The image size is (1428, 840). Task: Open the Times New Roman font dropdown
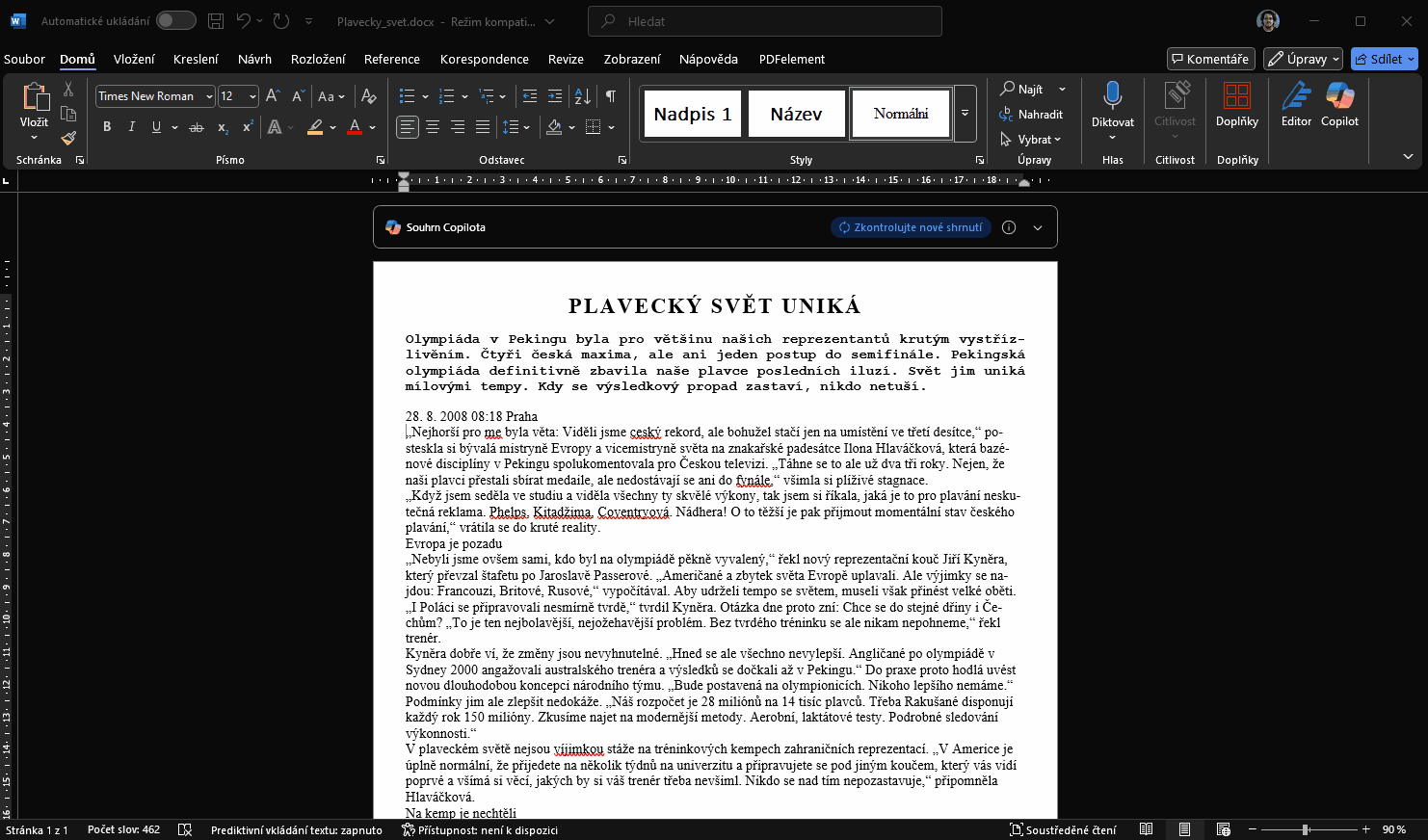(x=209, y=96)
